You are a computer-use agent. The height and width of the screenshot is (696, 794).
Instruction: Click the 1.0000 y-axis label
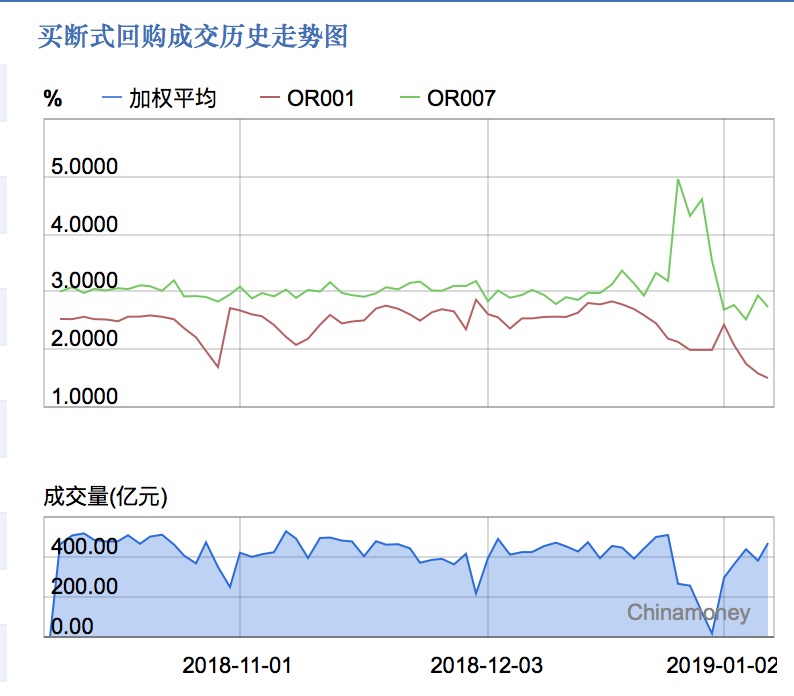point(84,396)
